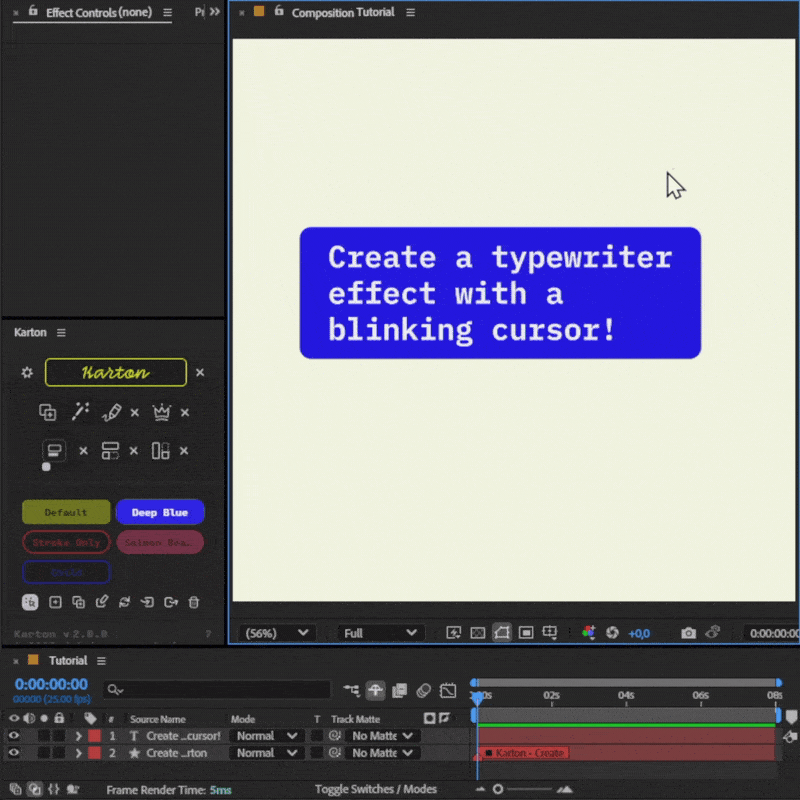Lock the Create ...rton layer
The width and height of the screenshot is (800, 800).
(x=58, y=753)
